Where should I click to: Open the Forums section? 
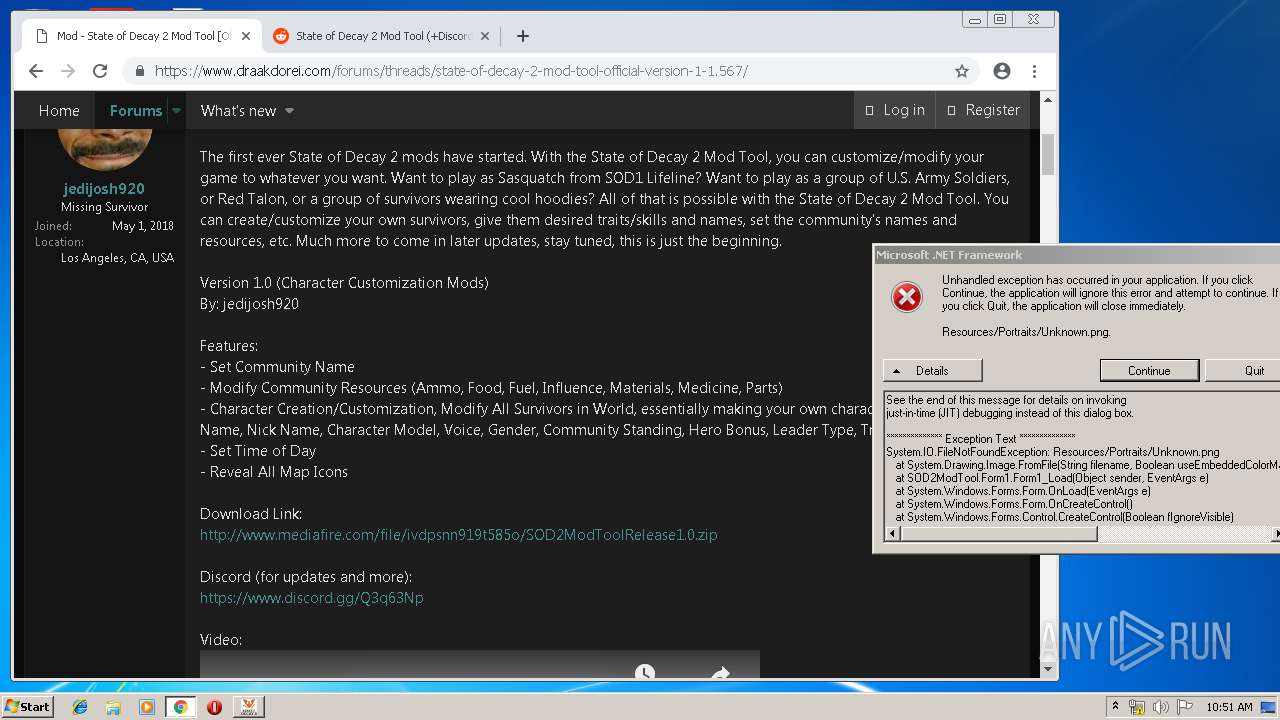pos(135,111)
